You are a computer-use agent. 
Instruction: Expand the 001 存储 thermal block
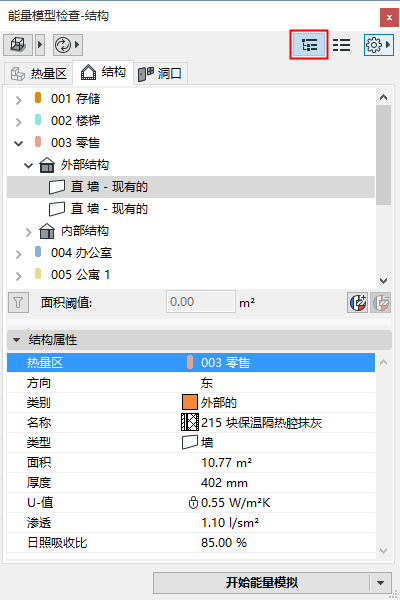click(x=18, y=100)
